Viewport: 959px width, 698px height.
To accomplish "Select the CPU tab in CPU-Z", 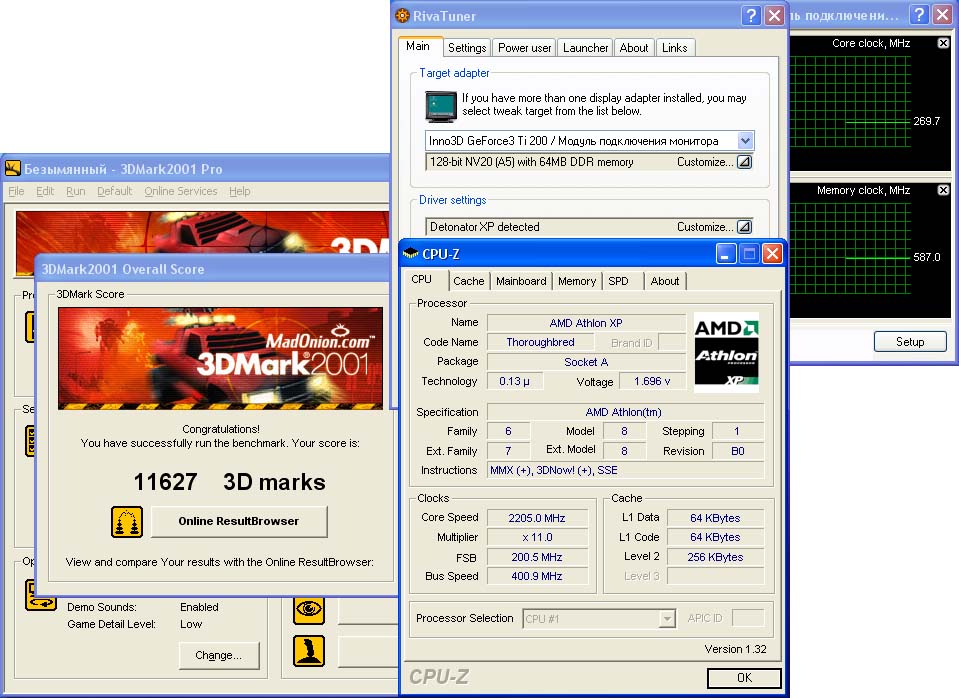I will pyautogui.click(x=421, y=279).
